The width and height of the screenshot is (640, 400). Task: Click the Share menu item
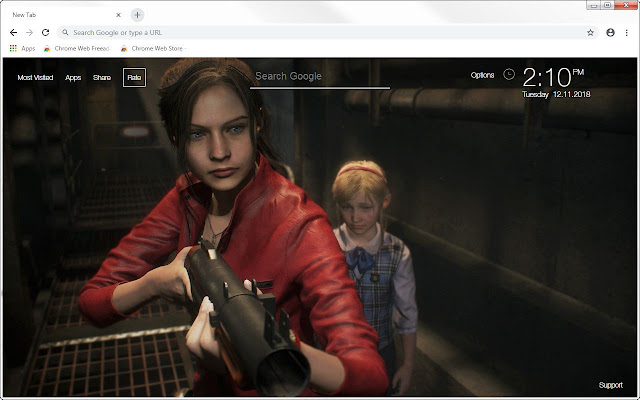tap(102, 78)
